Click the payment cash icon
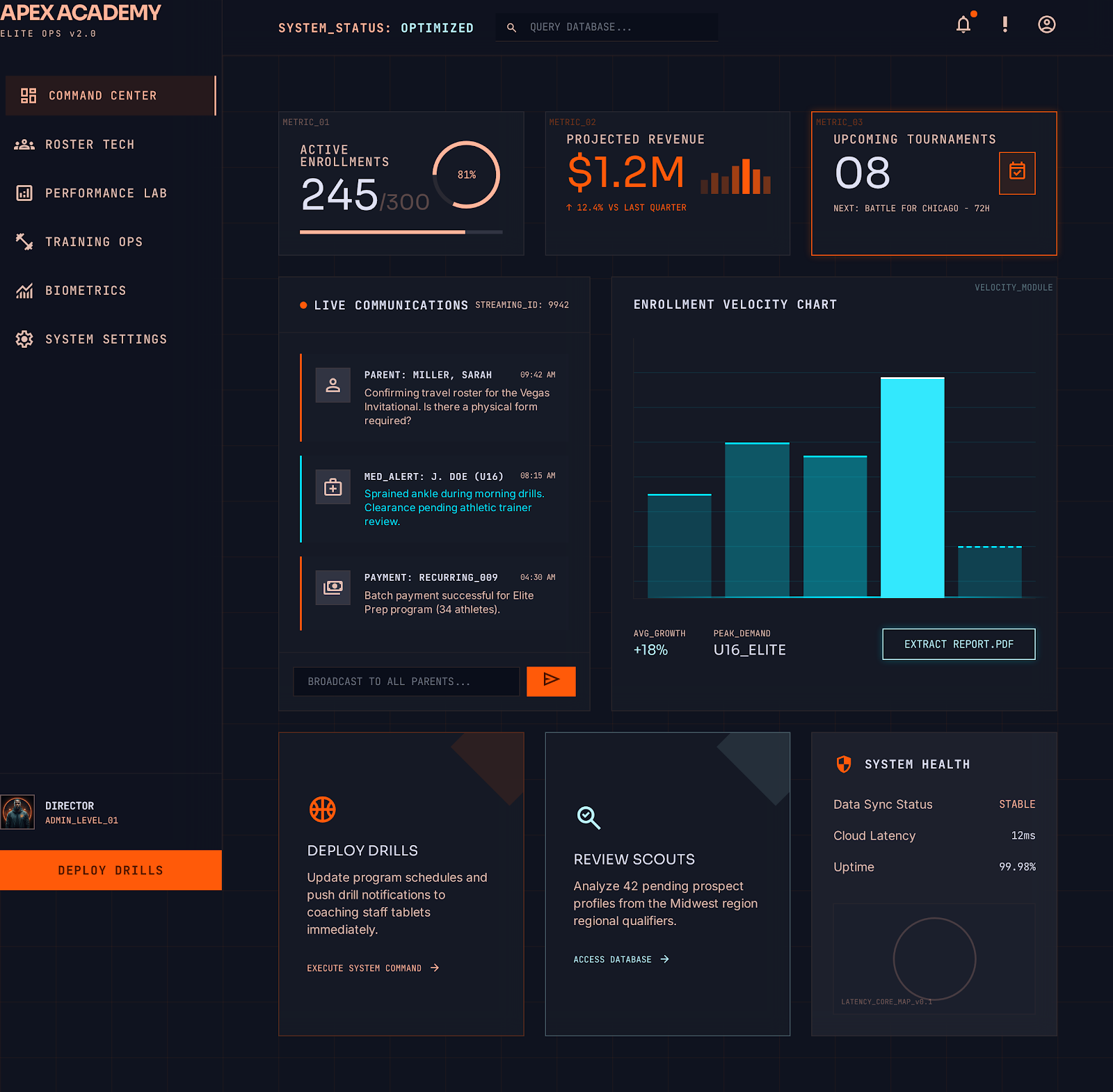Image resolution: width=1113 pixels, height=1092 pixels. (x=333, y=588)
